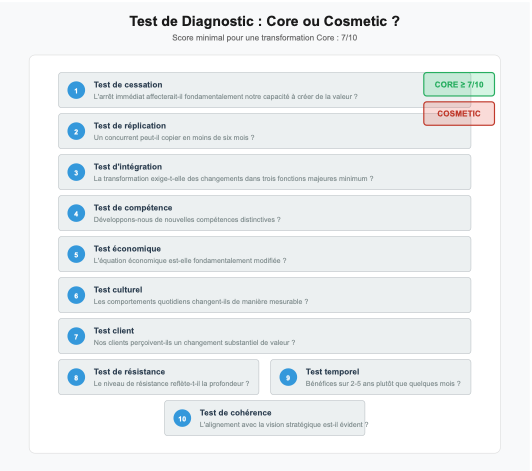Click the number 10 badge for Test de cohérence
Screen dimensions: 532x471
(182, 418)
